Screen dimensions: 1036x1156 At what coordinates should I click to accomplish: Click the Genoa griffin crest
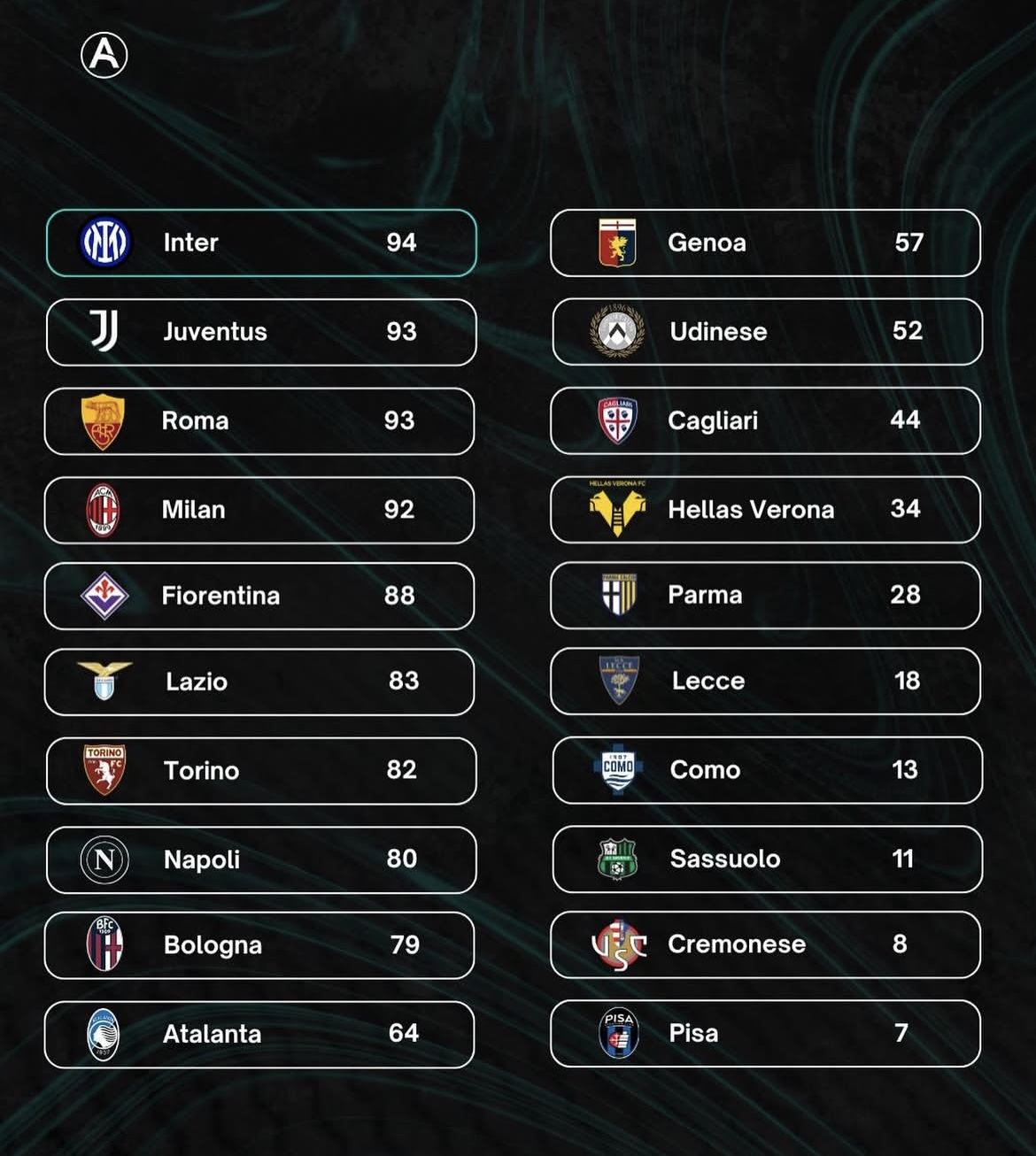point(617,243)
